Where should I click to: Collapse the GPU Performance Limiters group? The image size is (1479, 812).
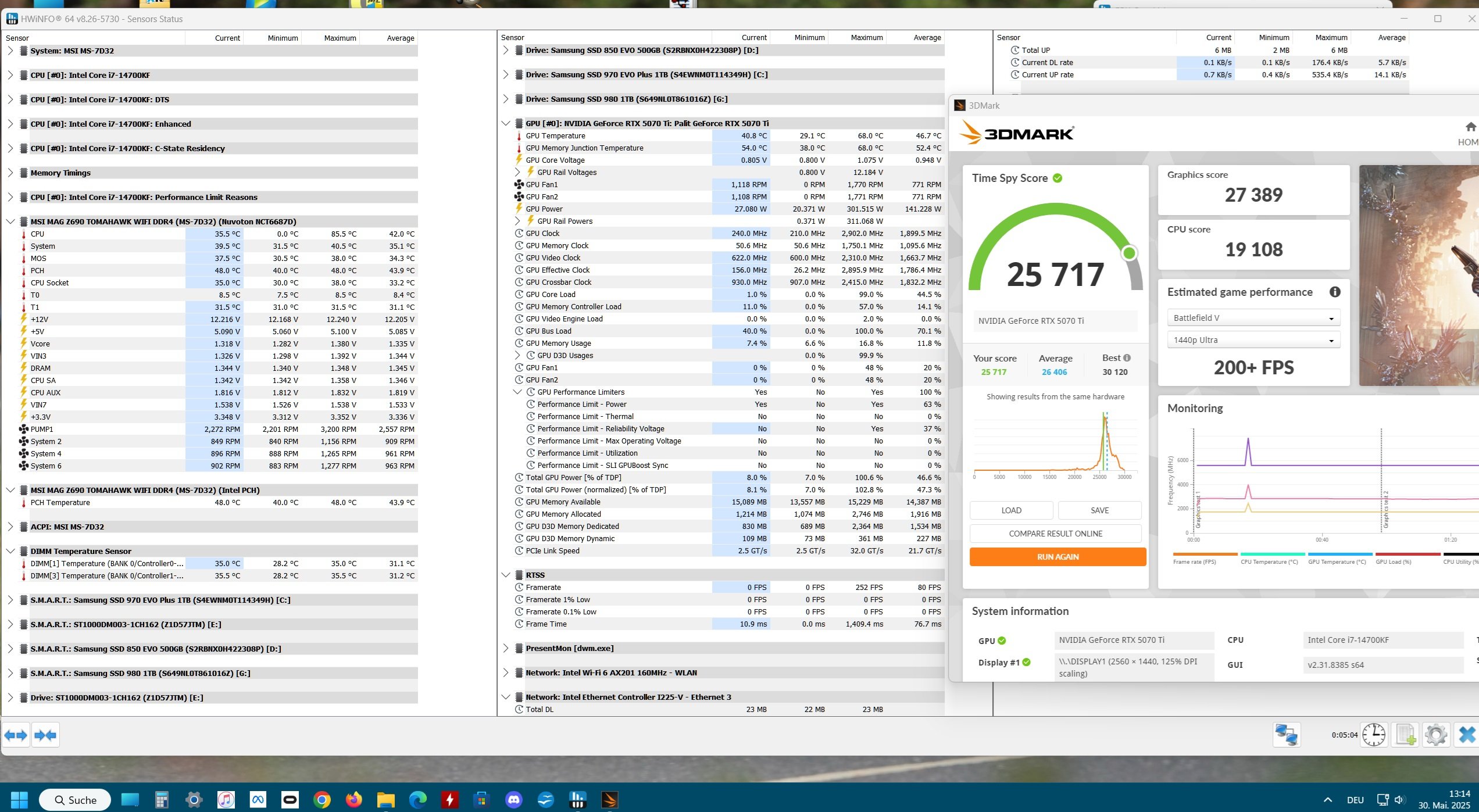coord(517,392)
